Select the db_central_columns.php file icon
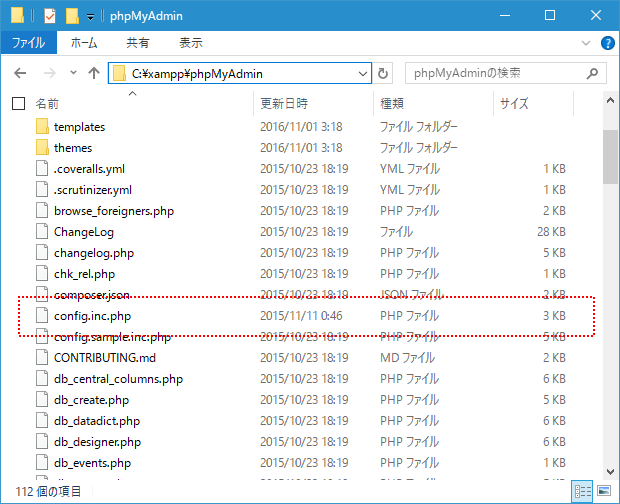The height and width of the screenshot is (504, 620). click(42, 379)
